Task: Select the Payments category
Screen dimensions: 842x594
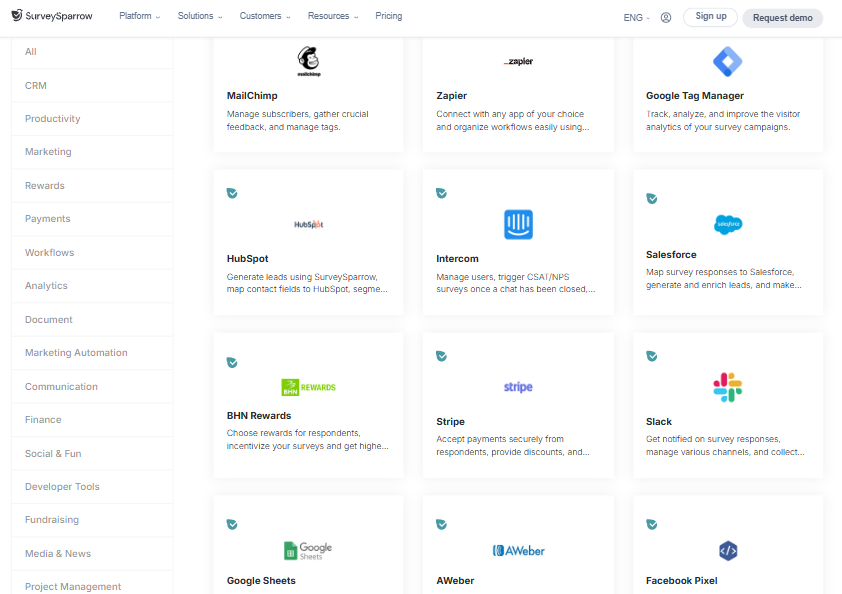Action: 92,219
